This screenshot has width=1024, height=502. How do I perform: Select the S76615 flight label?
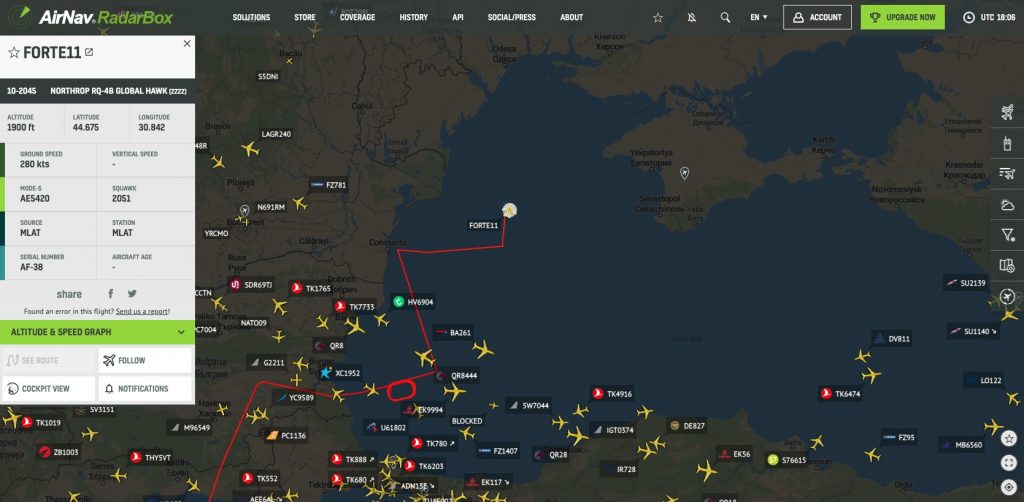[787, 460]
